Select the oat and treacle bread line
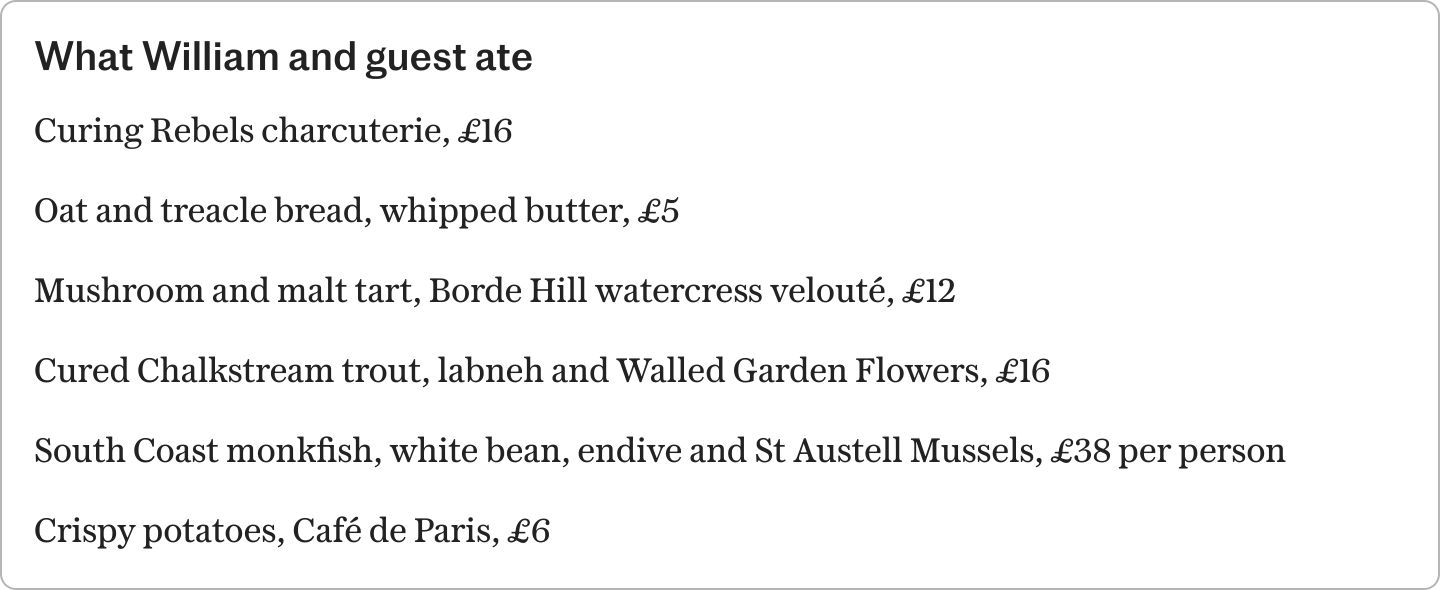The width and height of the screenshot is (1440, 590). pyautogui.click(x=357, y=211)
